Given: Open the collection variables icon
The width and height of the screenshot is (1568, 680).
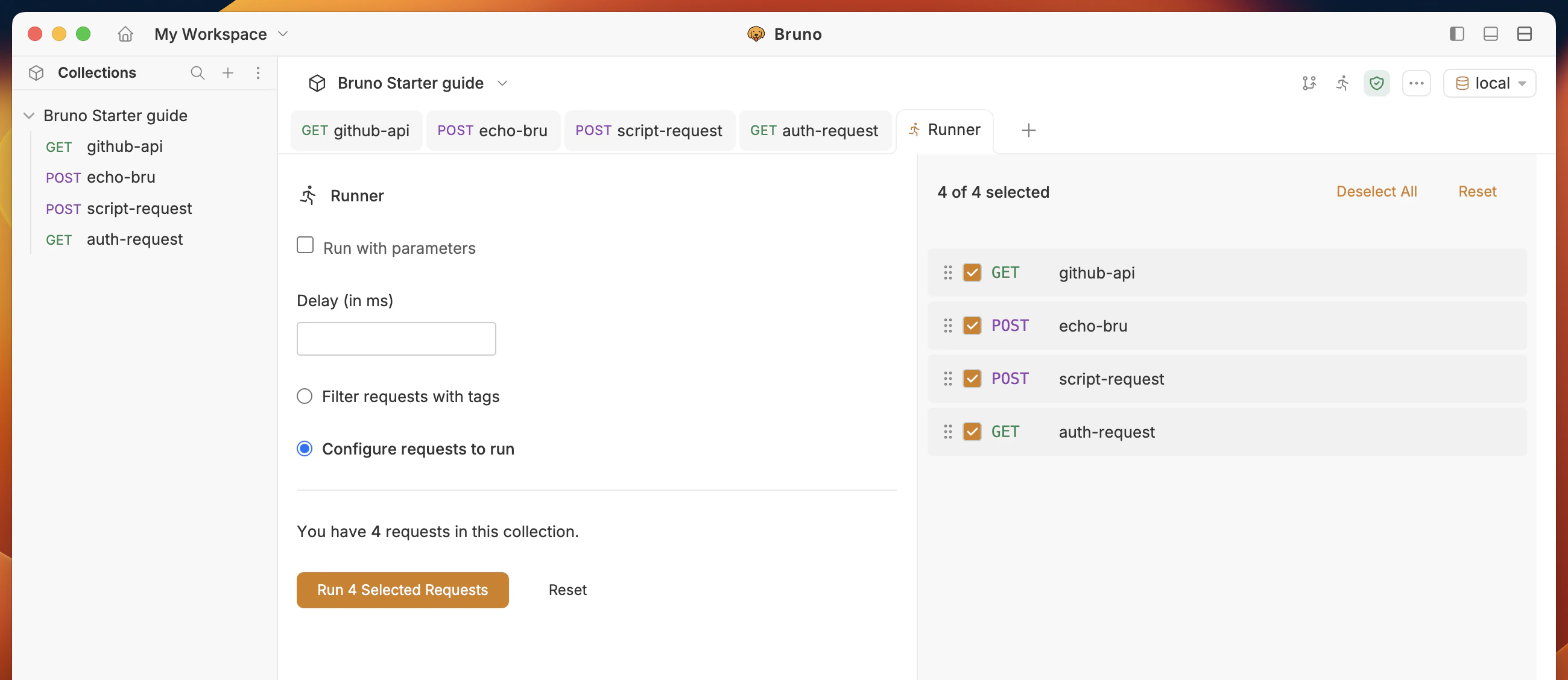Looking at the screenshot, I should pos(1309,83).
